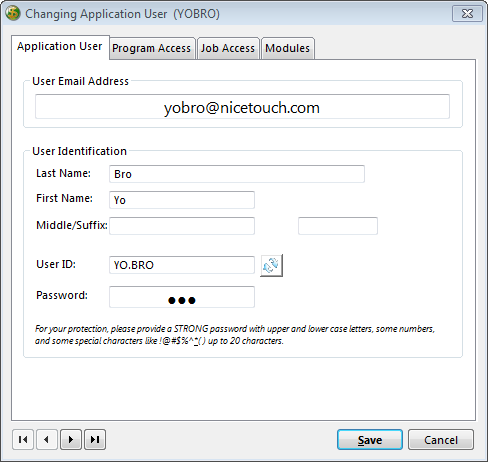488x462 pixels.
Task: Click into the First Name field
Action: click(x=182, y=200)
